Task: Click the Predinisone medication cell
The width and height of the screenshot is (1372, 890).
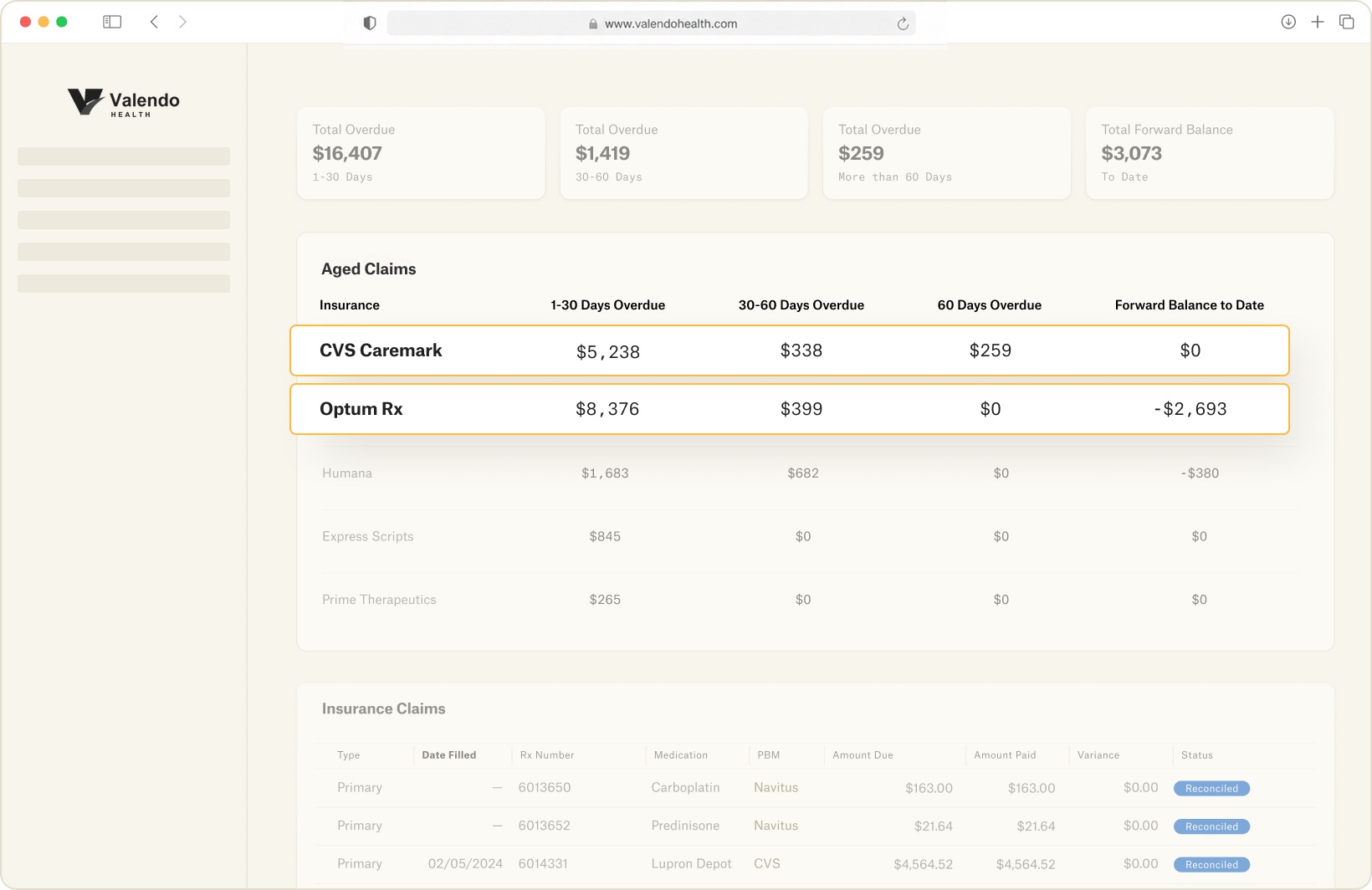Action: (686, 826)
